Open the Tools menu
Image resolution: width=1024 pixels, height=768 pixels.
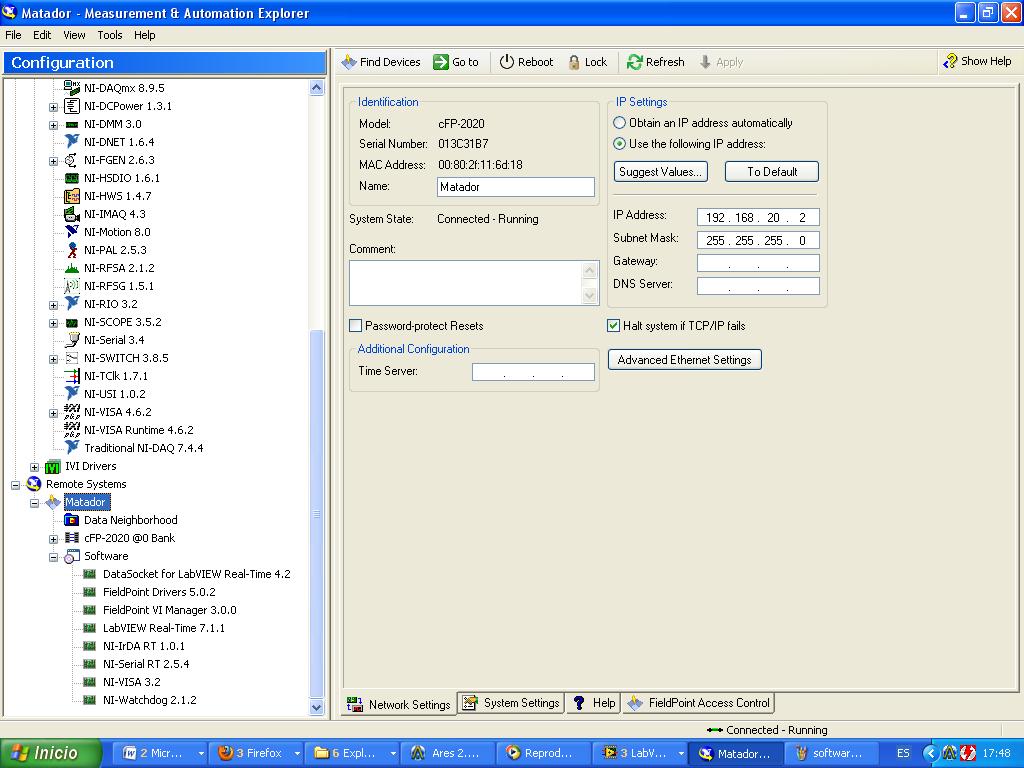click(110, 35)
